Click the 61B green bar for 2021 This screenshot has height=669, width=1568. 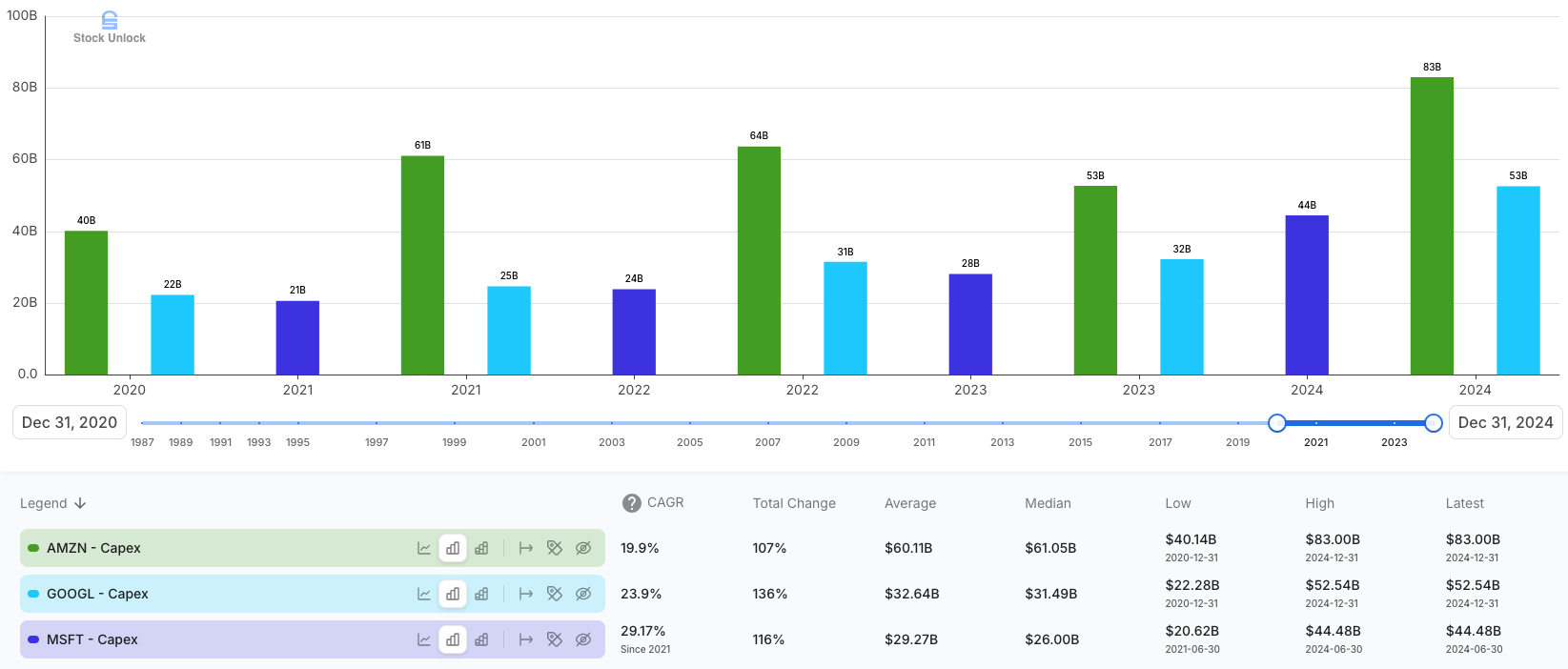[x=422, y=265]
